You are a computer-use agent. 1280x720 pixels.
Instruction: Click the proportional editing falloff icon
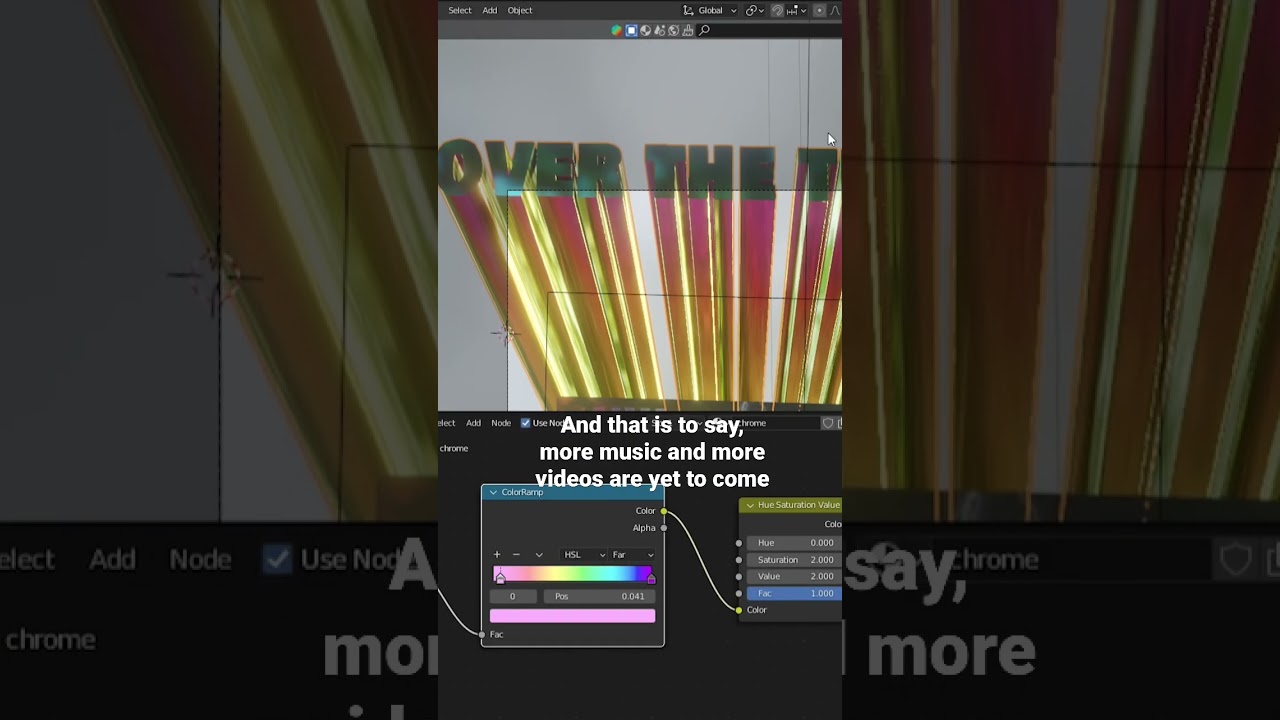(835, 10)
